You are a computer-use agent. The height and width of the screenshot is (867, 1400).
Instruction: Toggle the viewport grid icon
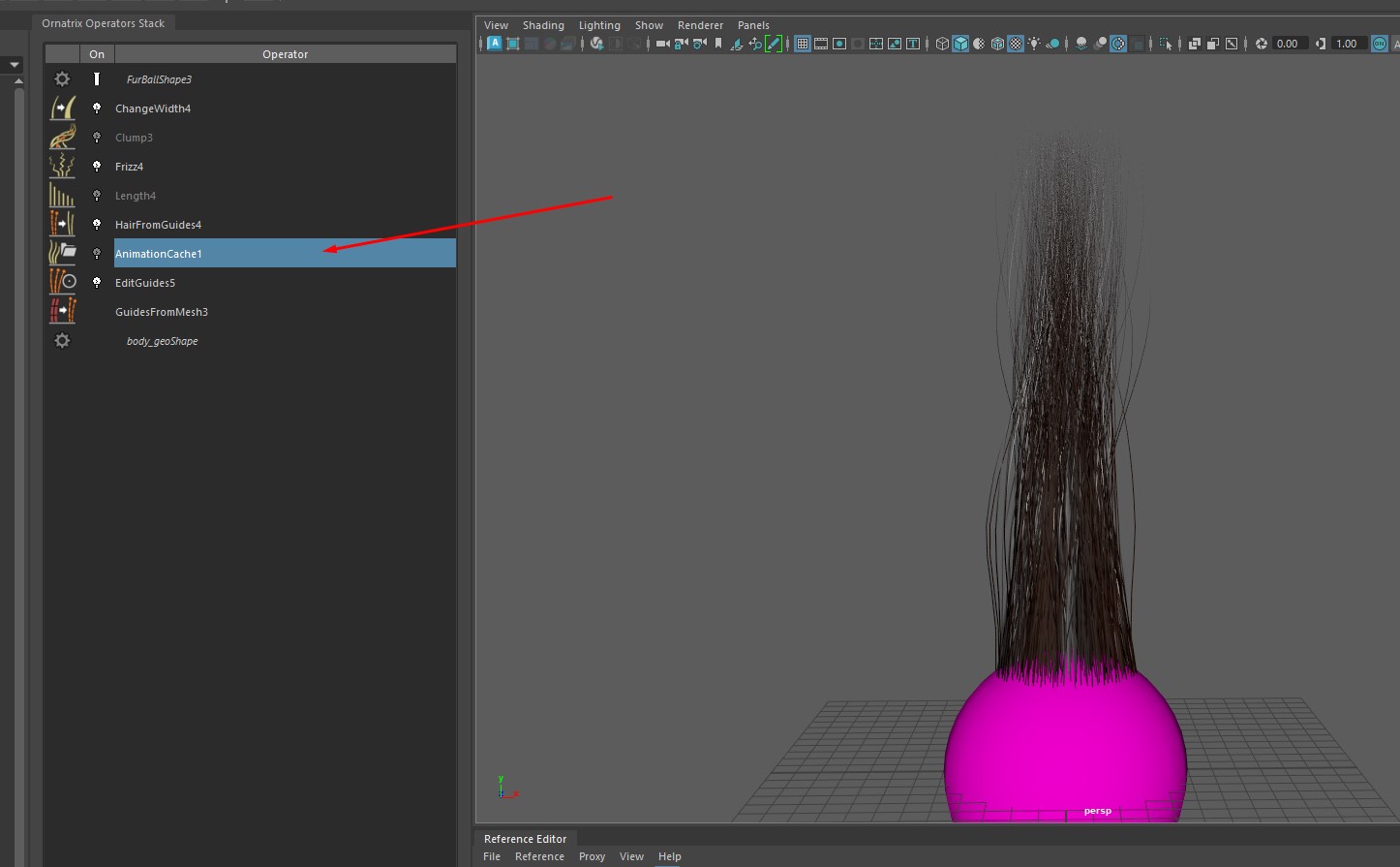click(x=803, y=44)
